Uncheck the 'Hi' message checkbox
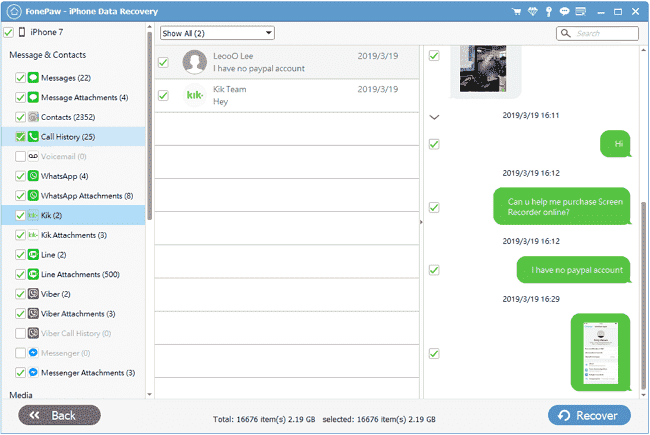 pos(434,144)
